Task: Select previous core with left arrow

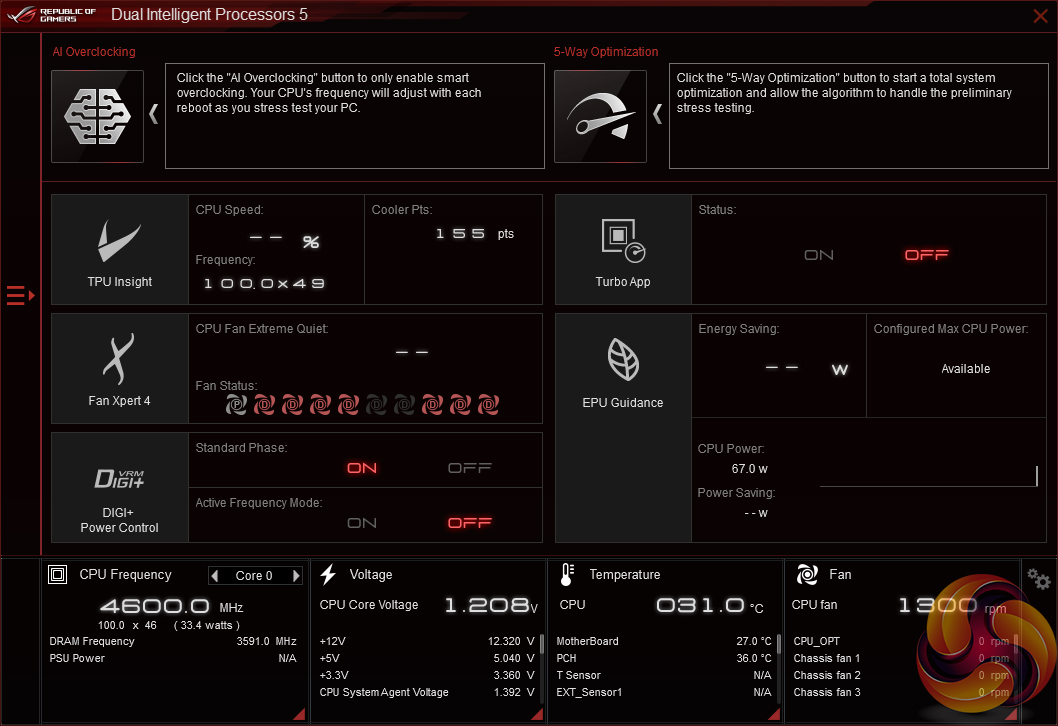Action: click(x=215, y=576)
